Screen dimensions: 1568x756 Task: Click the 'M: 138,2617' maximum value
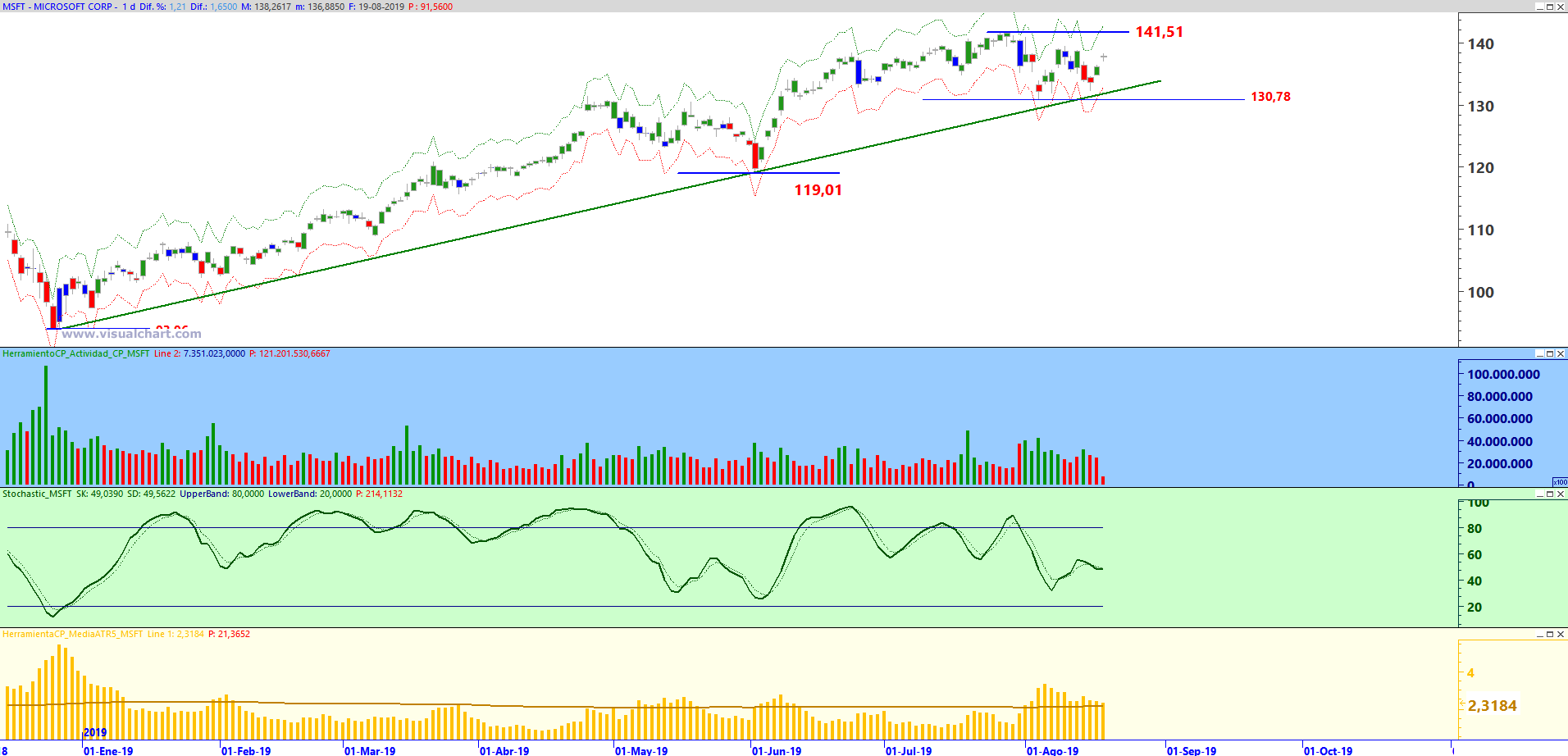(x=267, y=7)
